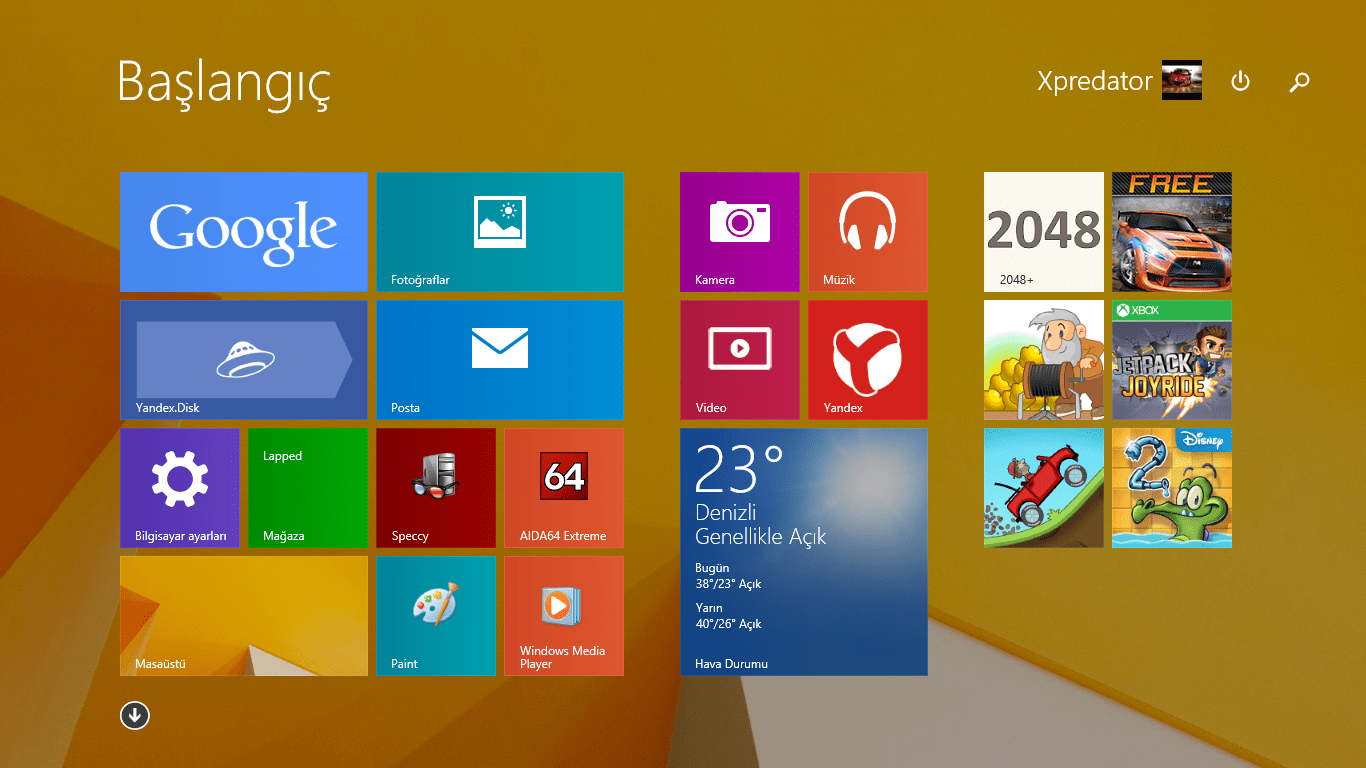Open the FREE racing car game tile
This screenshot has height=768, width=1366.
point(1172,232)
